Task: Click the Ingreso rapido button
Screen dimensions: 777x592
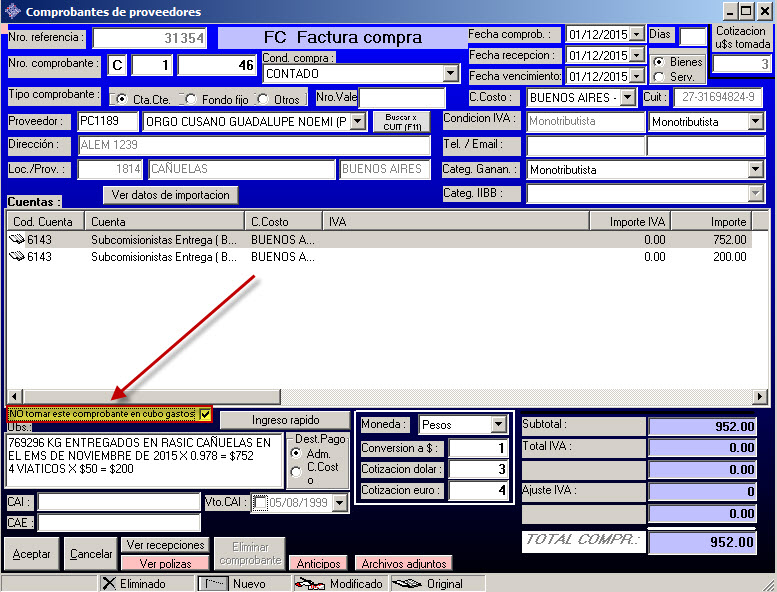Action: (x=285, y=420)
